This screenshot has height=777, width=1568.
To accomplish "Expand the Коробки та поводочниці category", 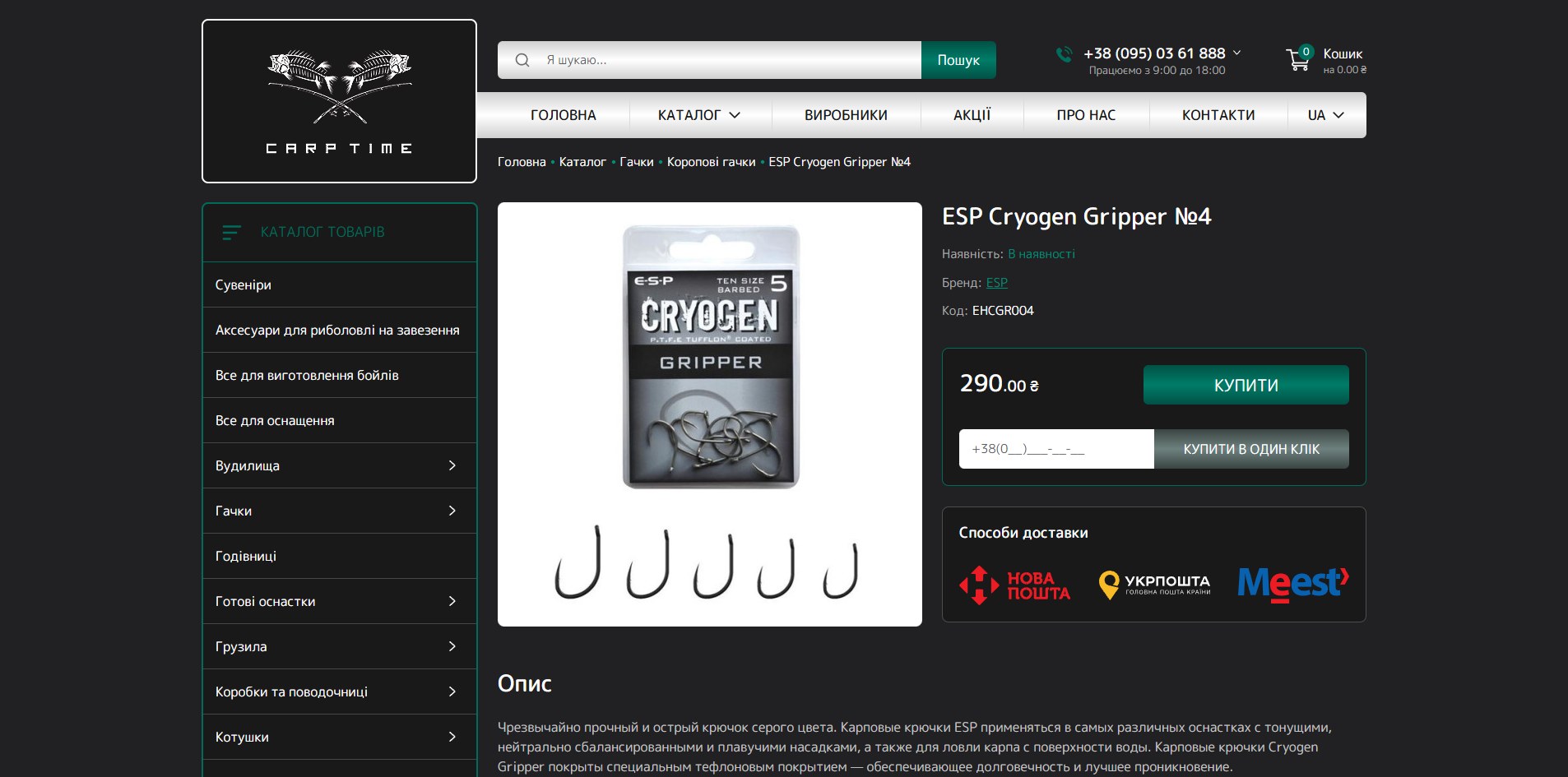I will point(452,691).
